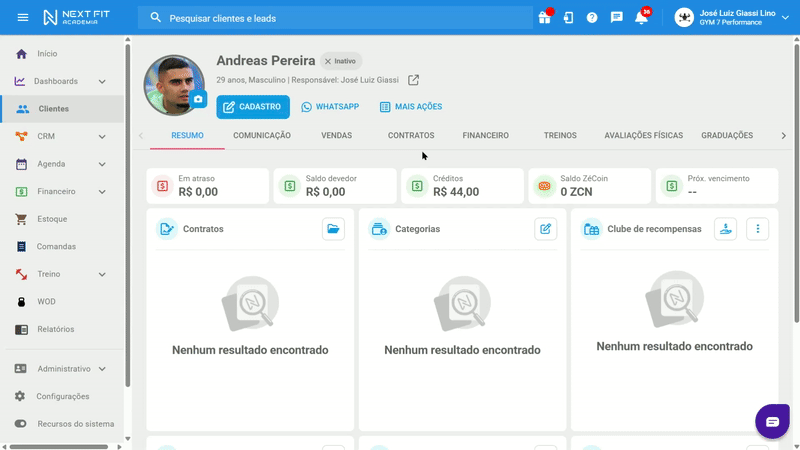Open the notifications bell
This screenshot has height=450, width=800.
pos(641,18)
